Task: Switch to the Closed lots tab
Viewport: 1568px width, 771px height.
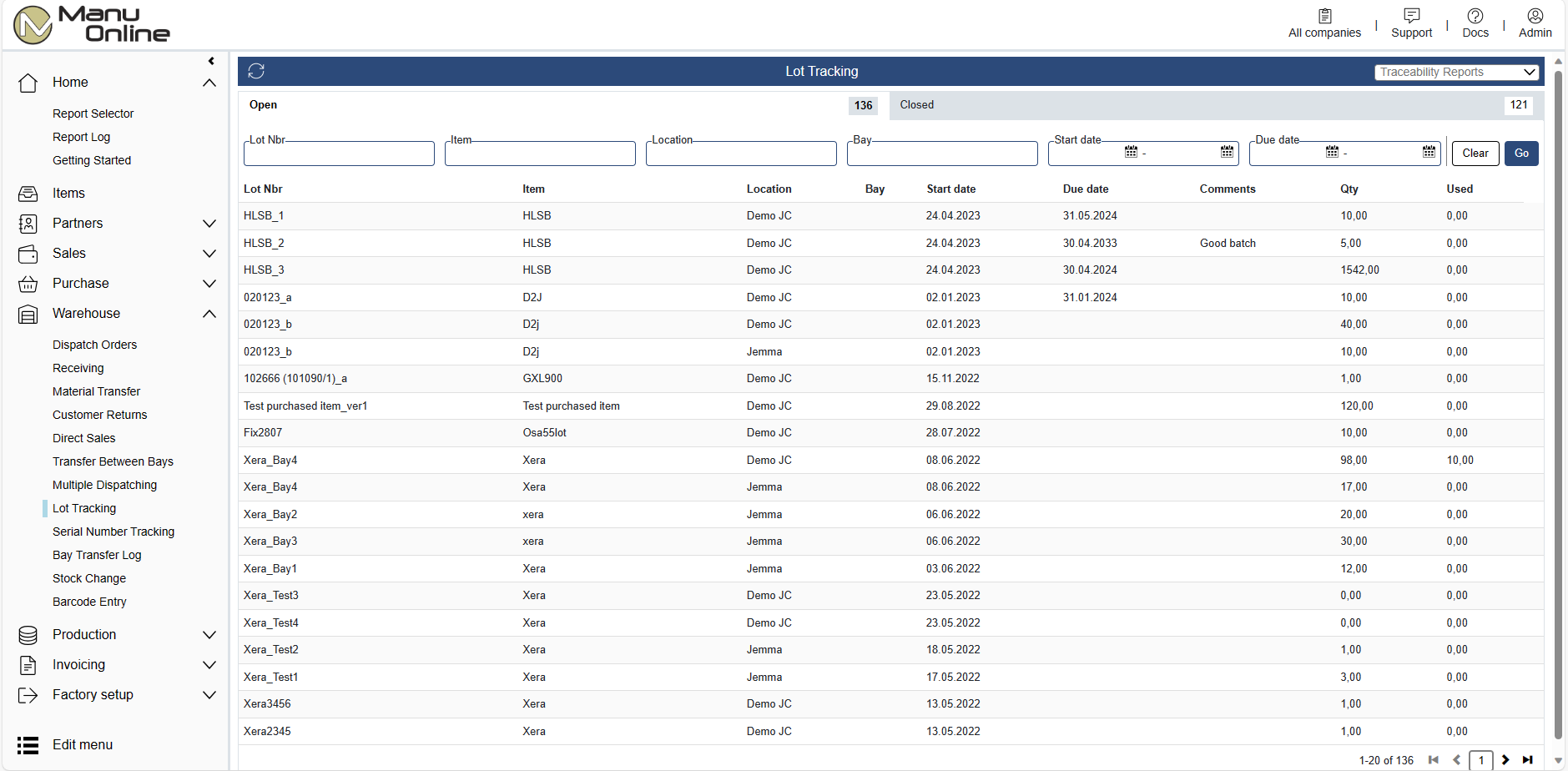Action: click(x=917, y=105)
